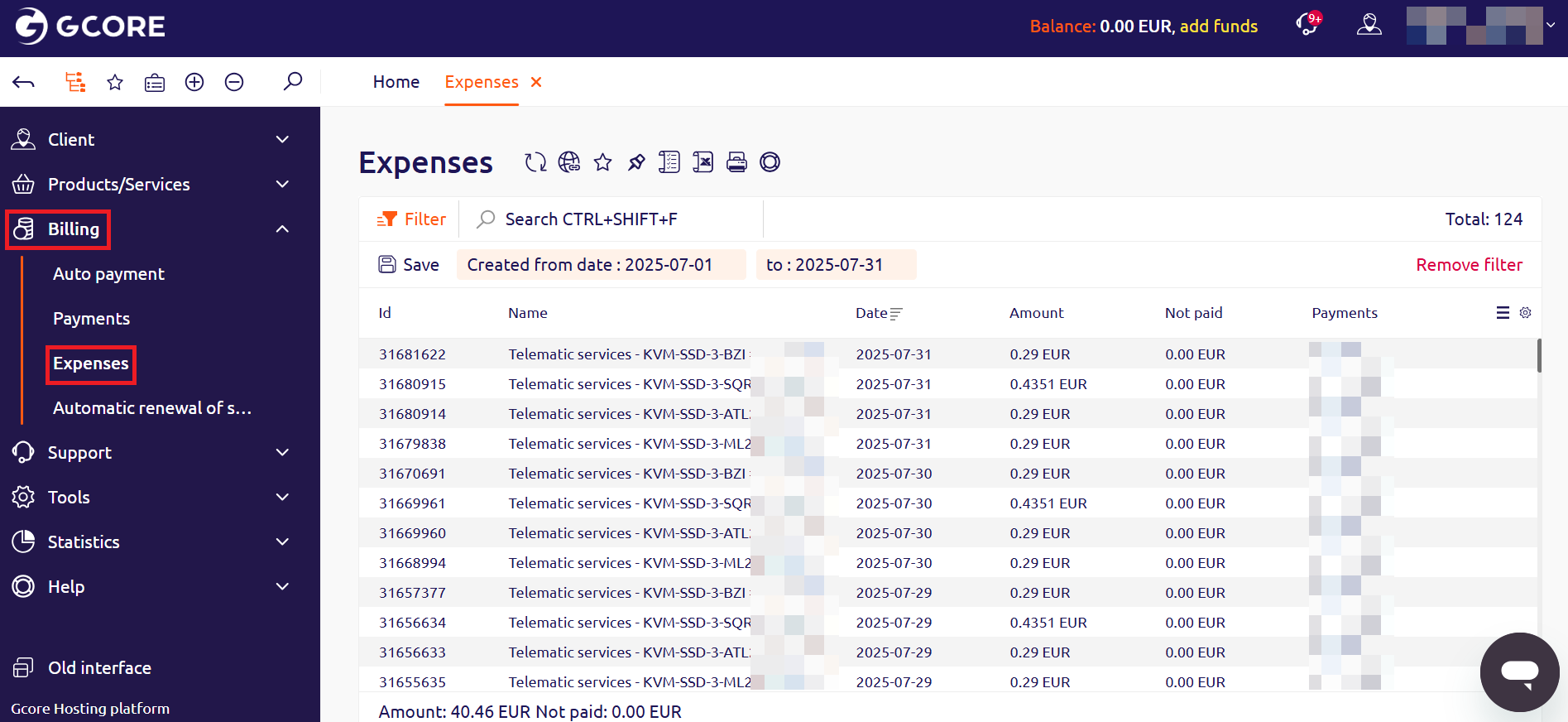Sort by the Id column header
This screenshot has width=1568, height=722.
385,313
